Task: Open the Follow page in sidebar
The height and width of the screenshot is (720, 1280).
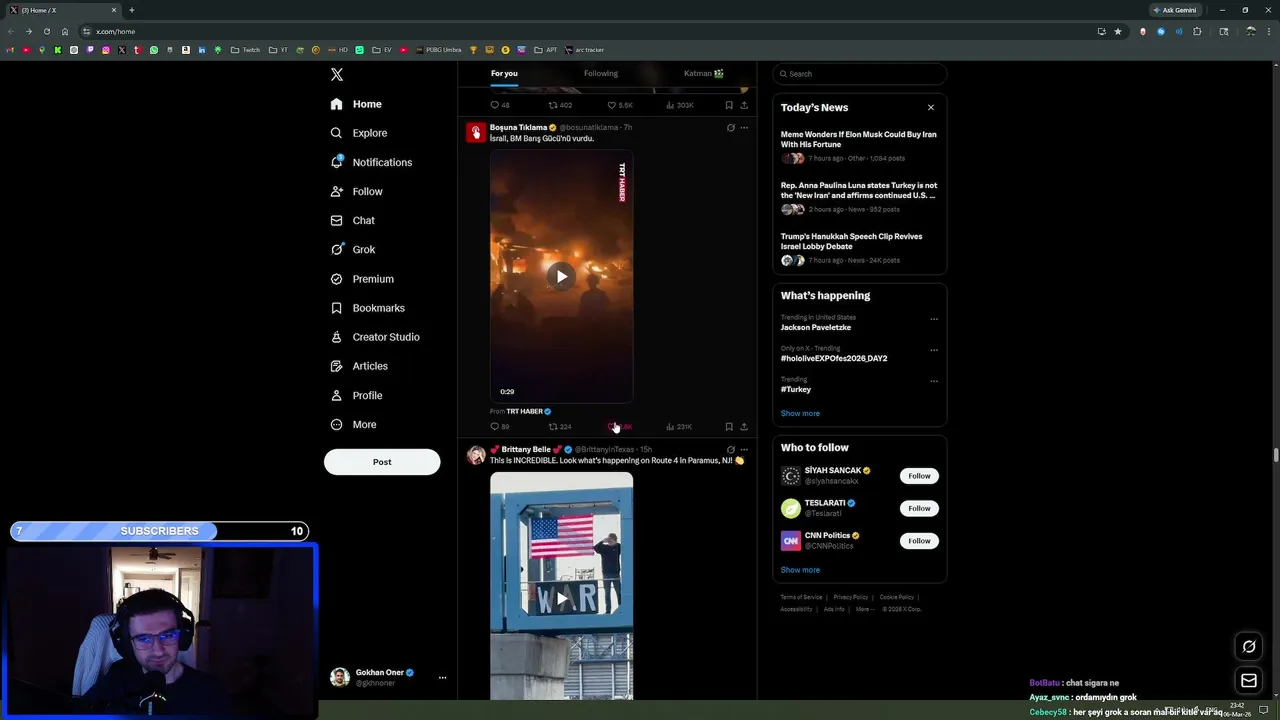Action: 356,191
